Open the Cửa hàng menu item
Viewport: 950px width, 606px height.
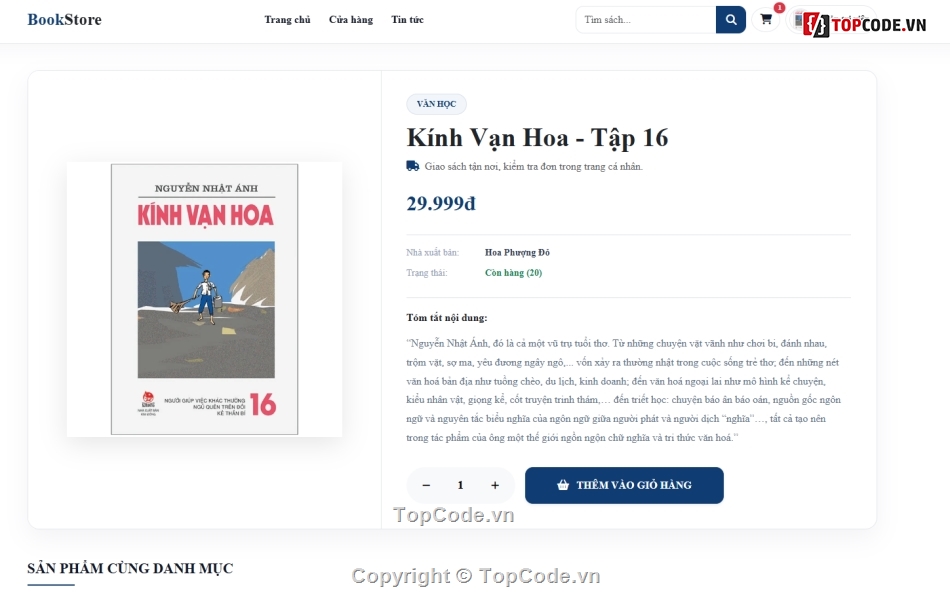tap(351, 19)
